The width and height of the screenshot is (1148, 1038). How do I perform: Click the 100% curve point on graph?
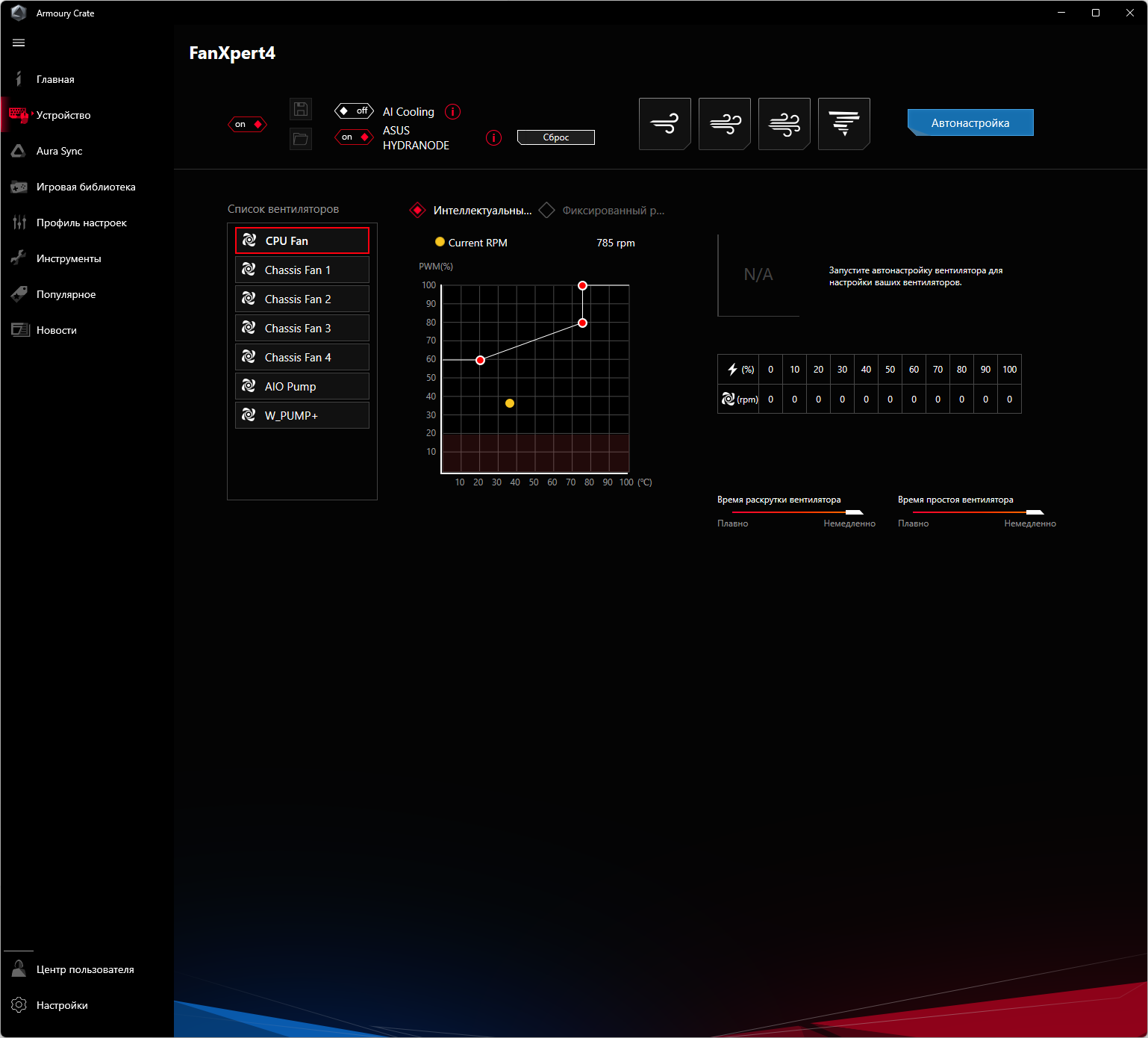coord(583,285)
